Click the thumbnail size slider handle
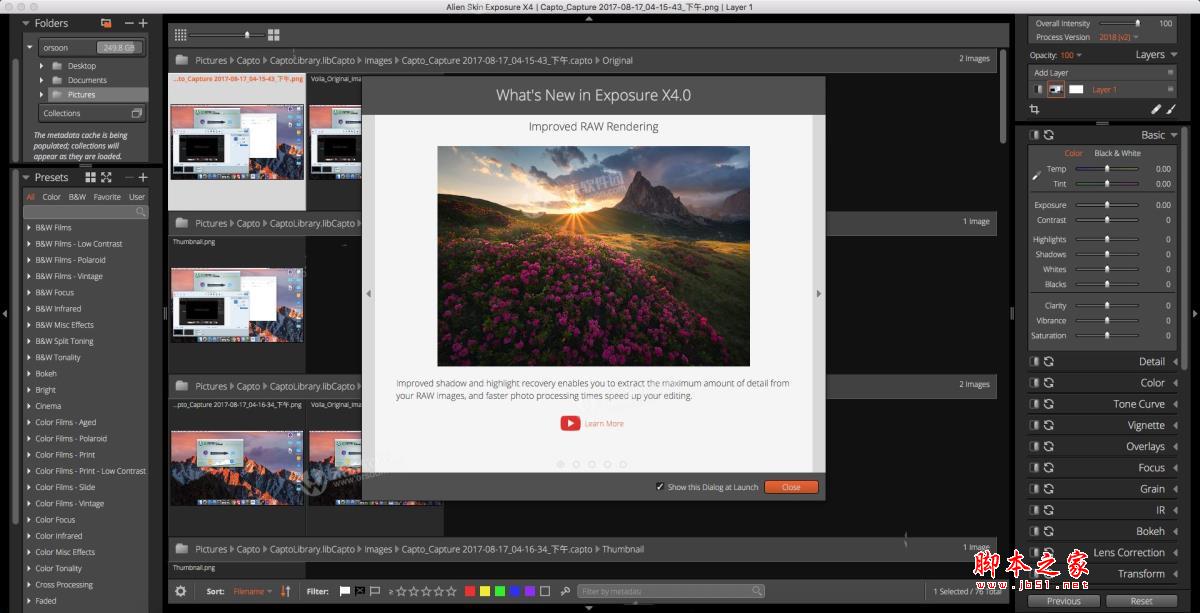The height and width of the screenshot is (613, 1200). (248, 35)
